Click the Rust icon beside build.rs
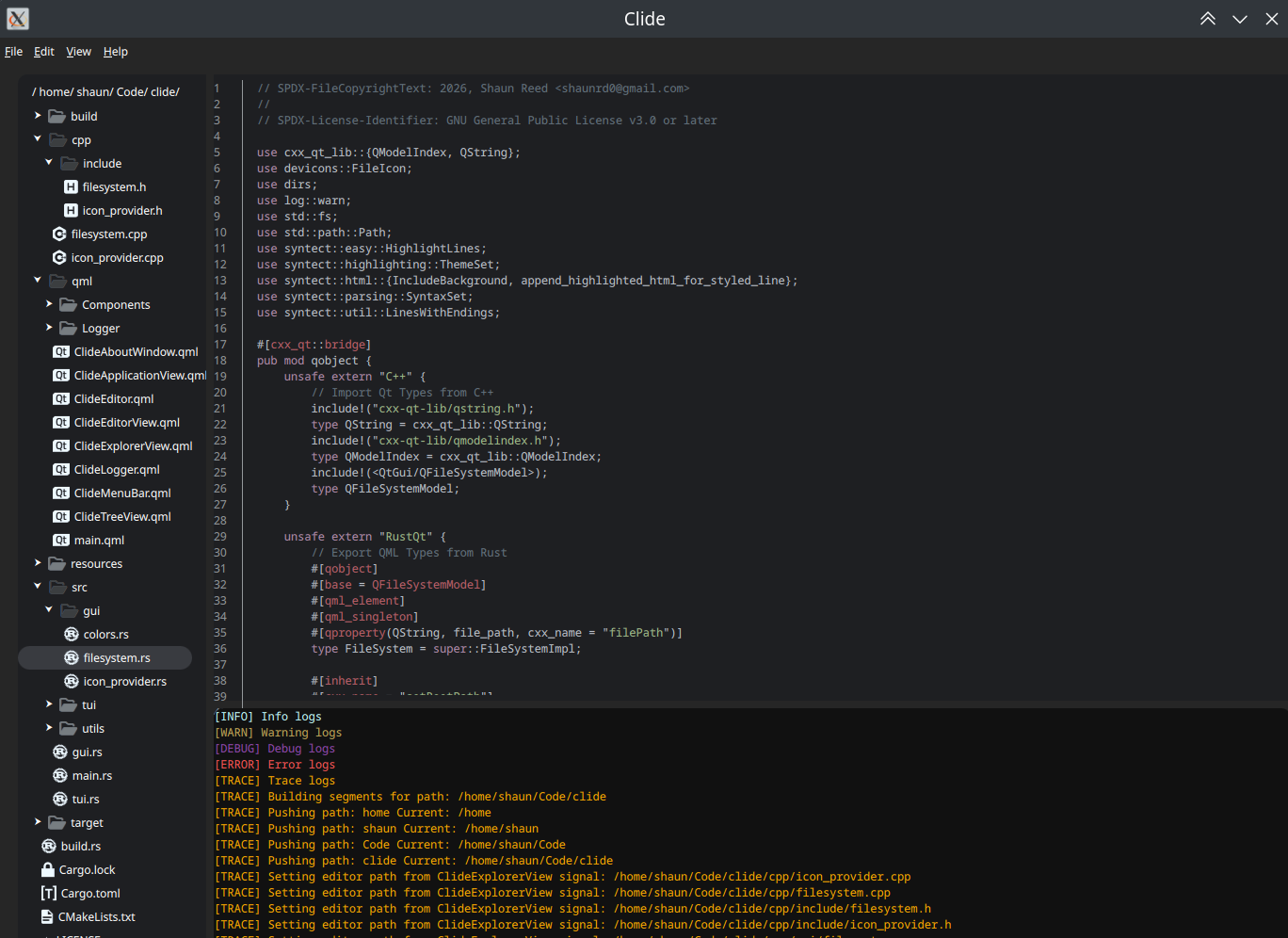The image size is (1288, 938). (49, 847)
